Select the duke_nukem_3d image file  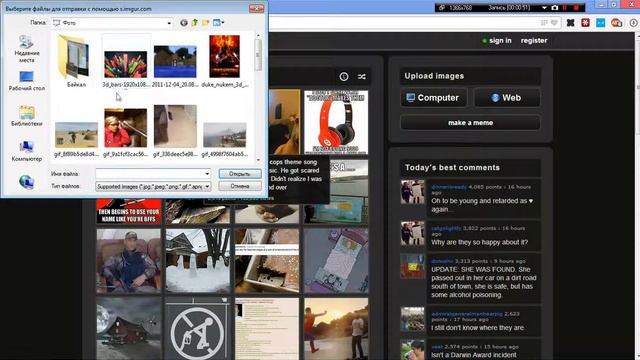point(224,61)
